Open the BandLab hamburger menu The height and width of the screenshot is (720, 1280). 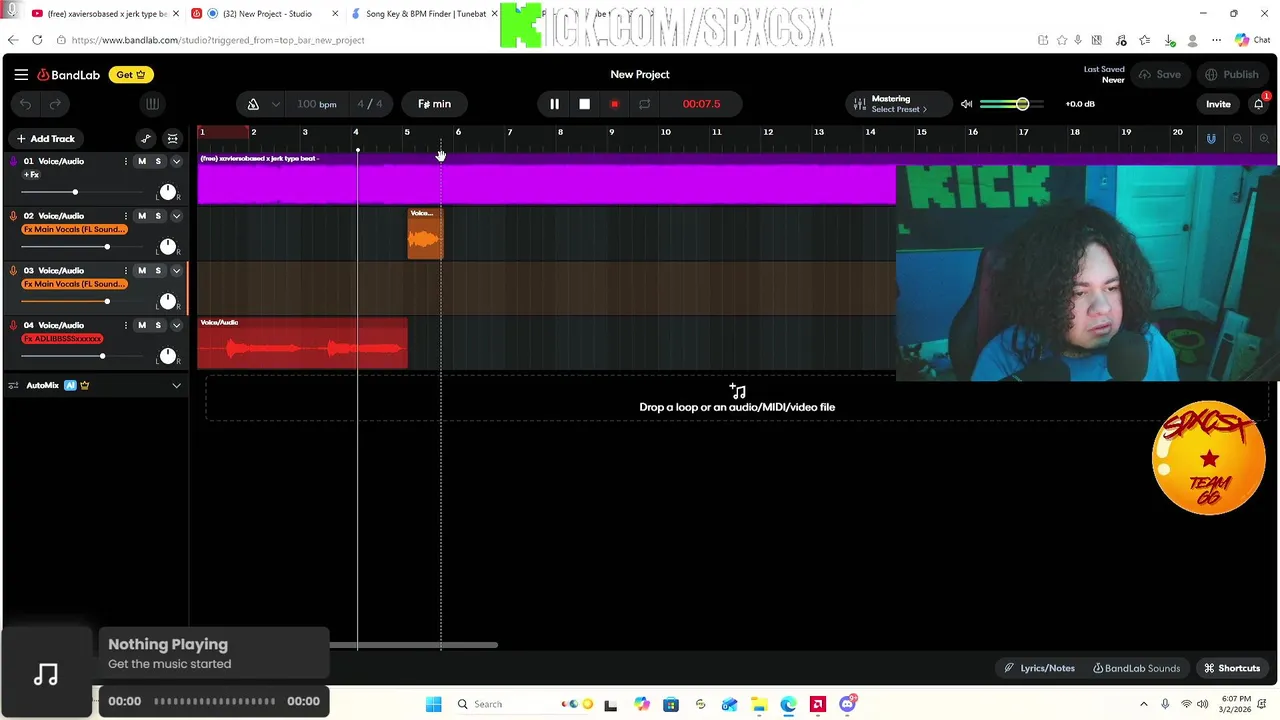21,75
